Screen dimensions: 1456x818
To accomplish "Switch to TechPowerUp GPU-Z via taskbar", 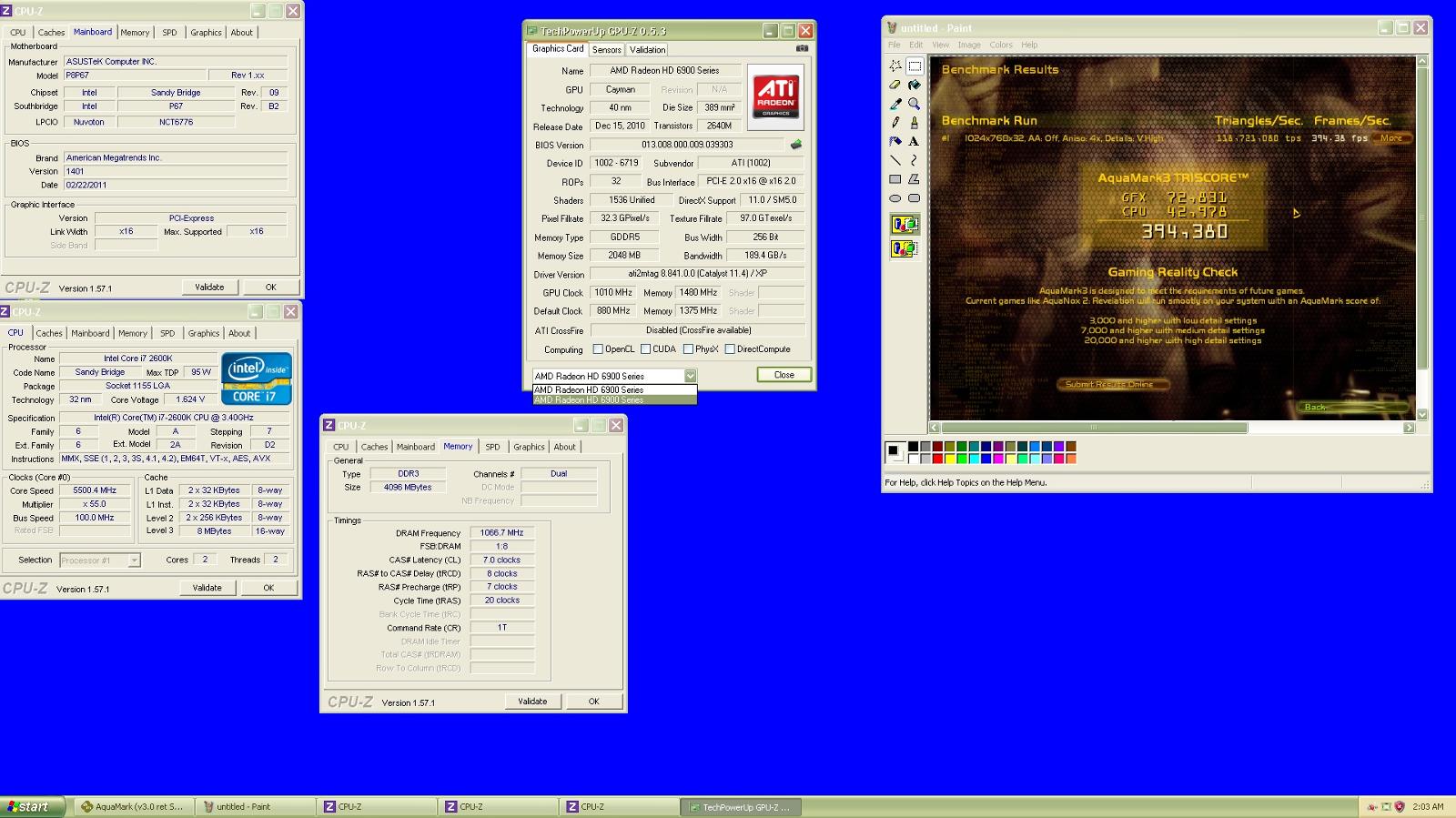I will pos(741,807).
